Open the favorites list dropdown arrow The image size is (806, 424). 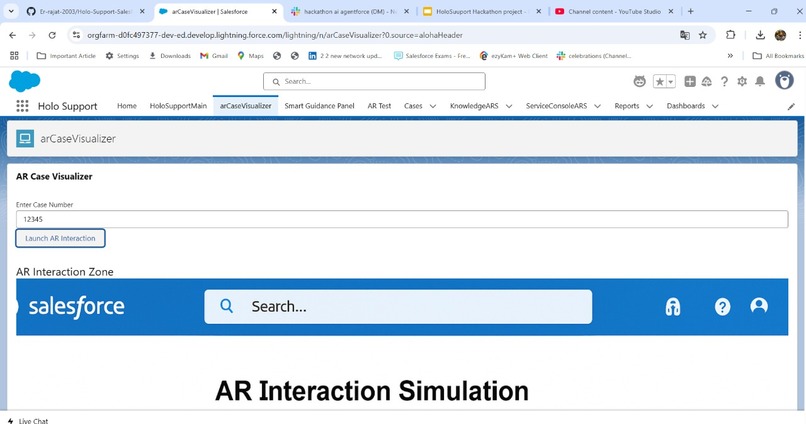tap(670, 81)
